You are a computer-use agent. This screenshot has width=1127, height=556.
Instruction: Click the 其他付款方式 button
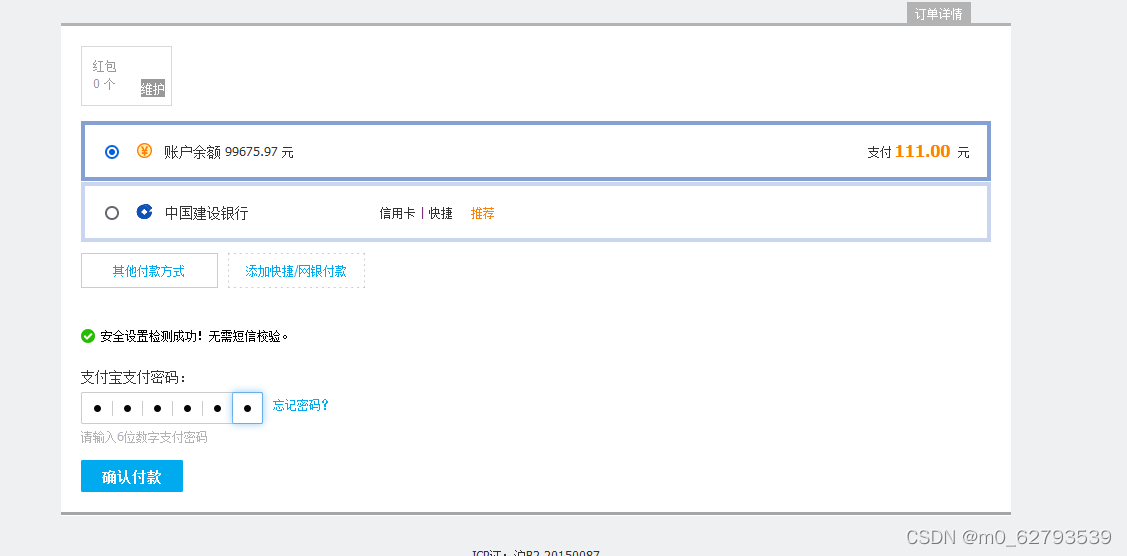(149, 271)
